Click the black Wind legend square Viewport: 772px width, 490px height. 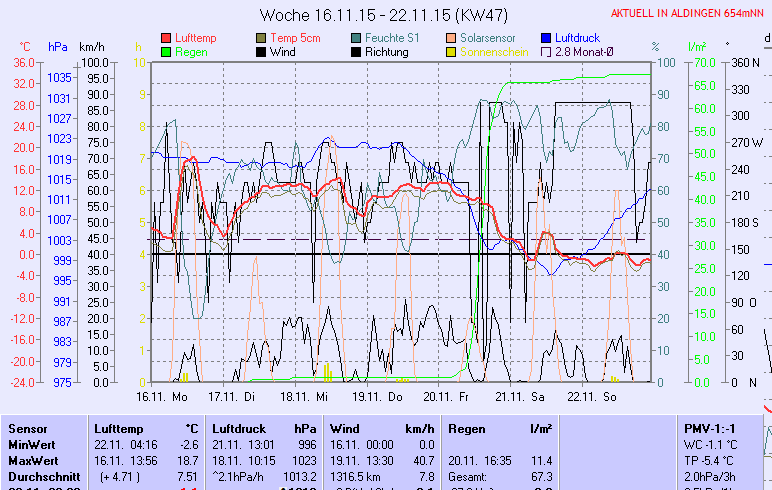[261, 52]
